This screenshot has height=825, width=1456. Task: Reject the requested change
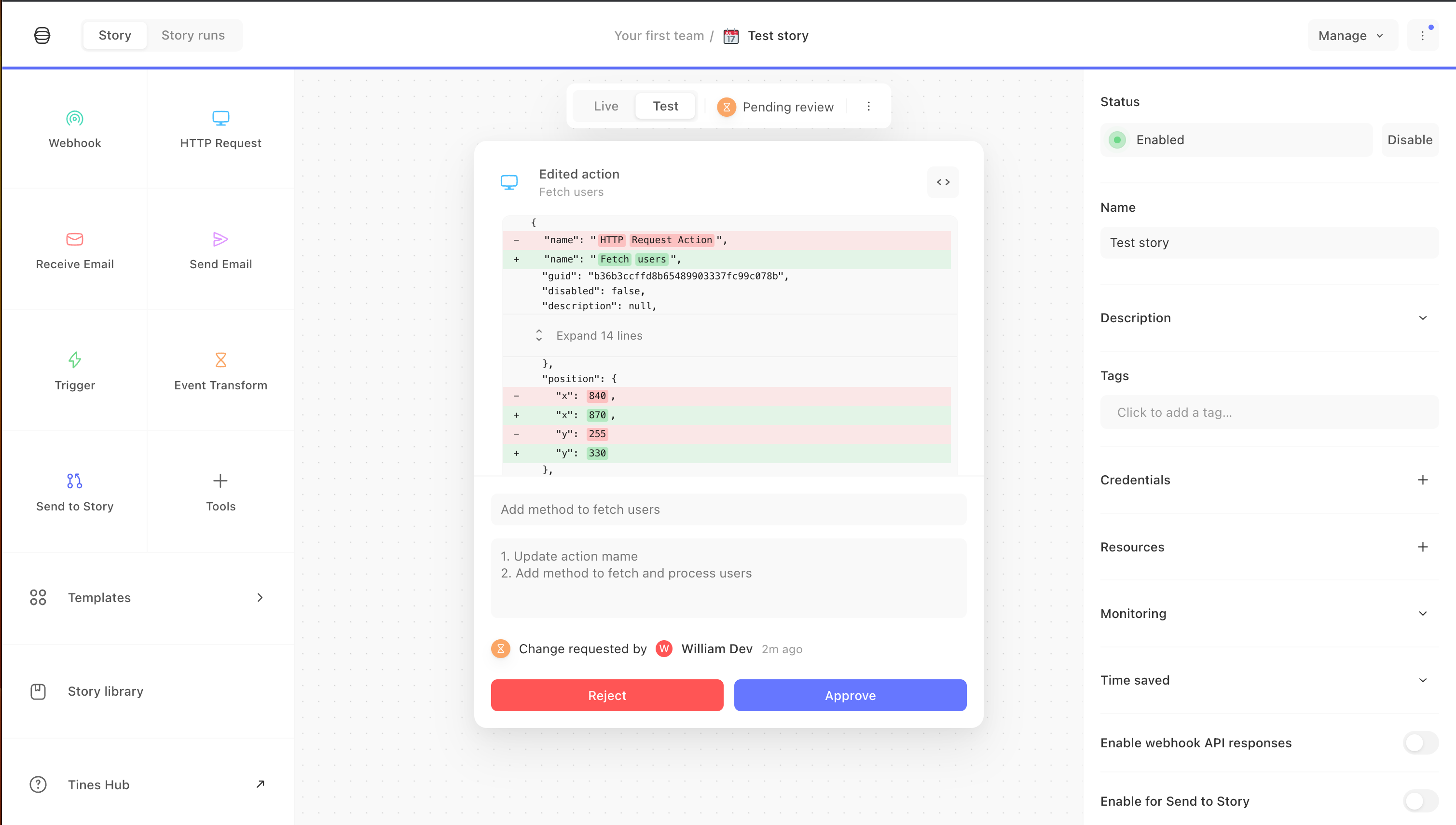607,695
